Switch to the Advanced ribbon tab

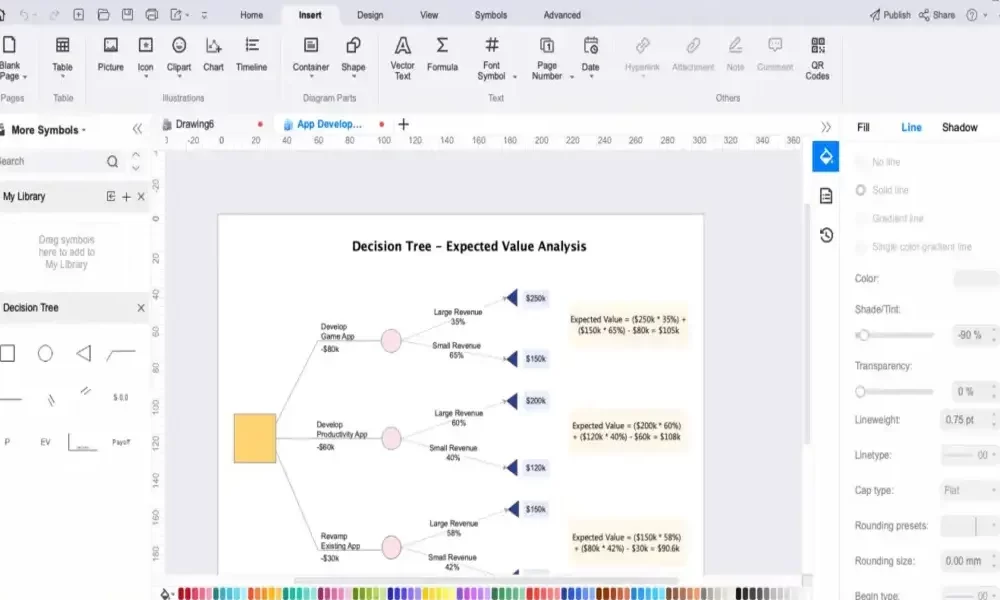pos(562,15)
